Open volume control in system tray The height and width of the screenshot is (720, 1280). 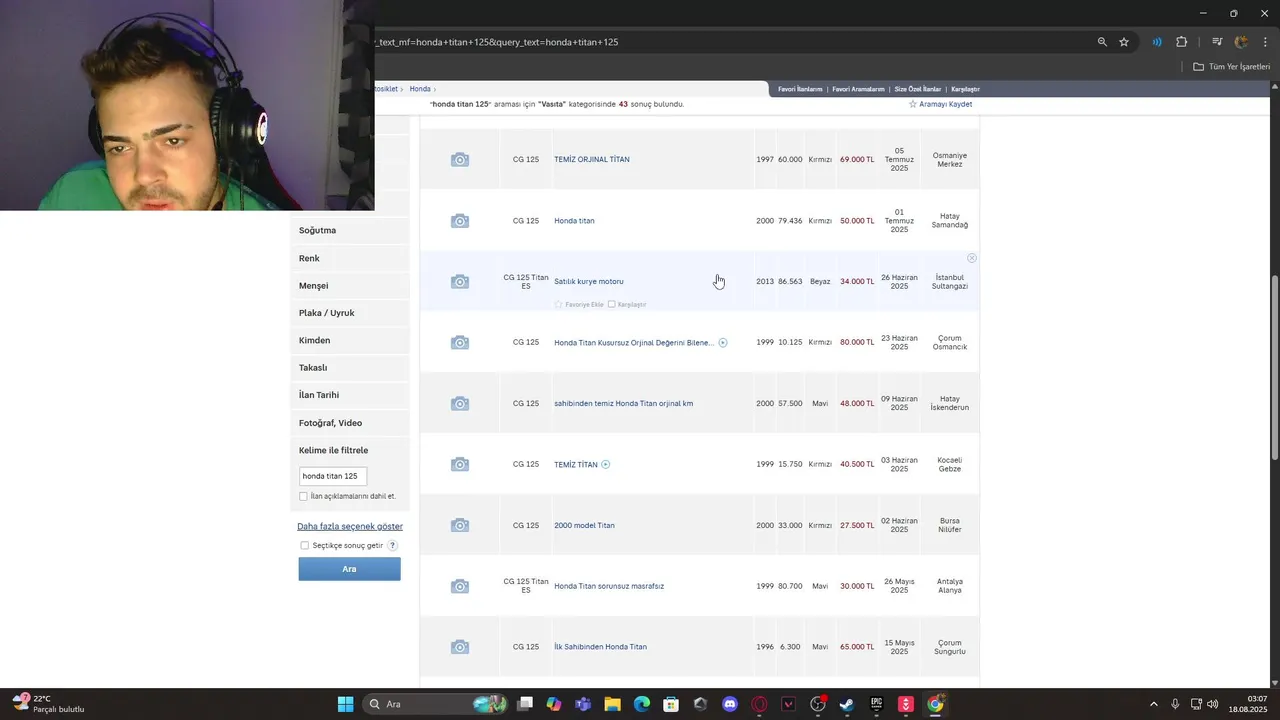[1213, 704]
